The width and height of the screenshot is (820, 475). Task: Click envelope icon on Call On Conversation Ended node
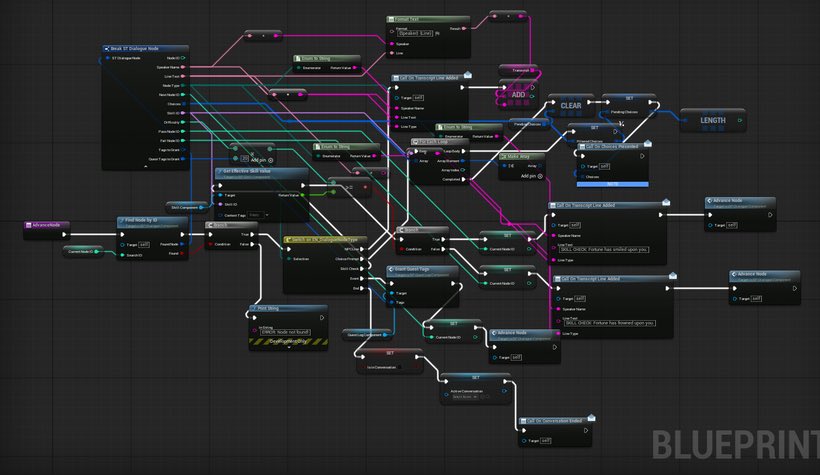click(x=591, y=417)
